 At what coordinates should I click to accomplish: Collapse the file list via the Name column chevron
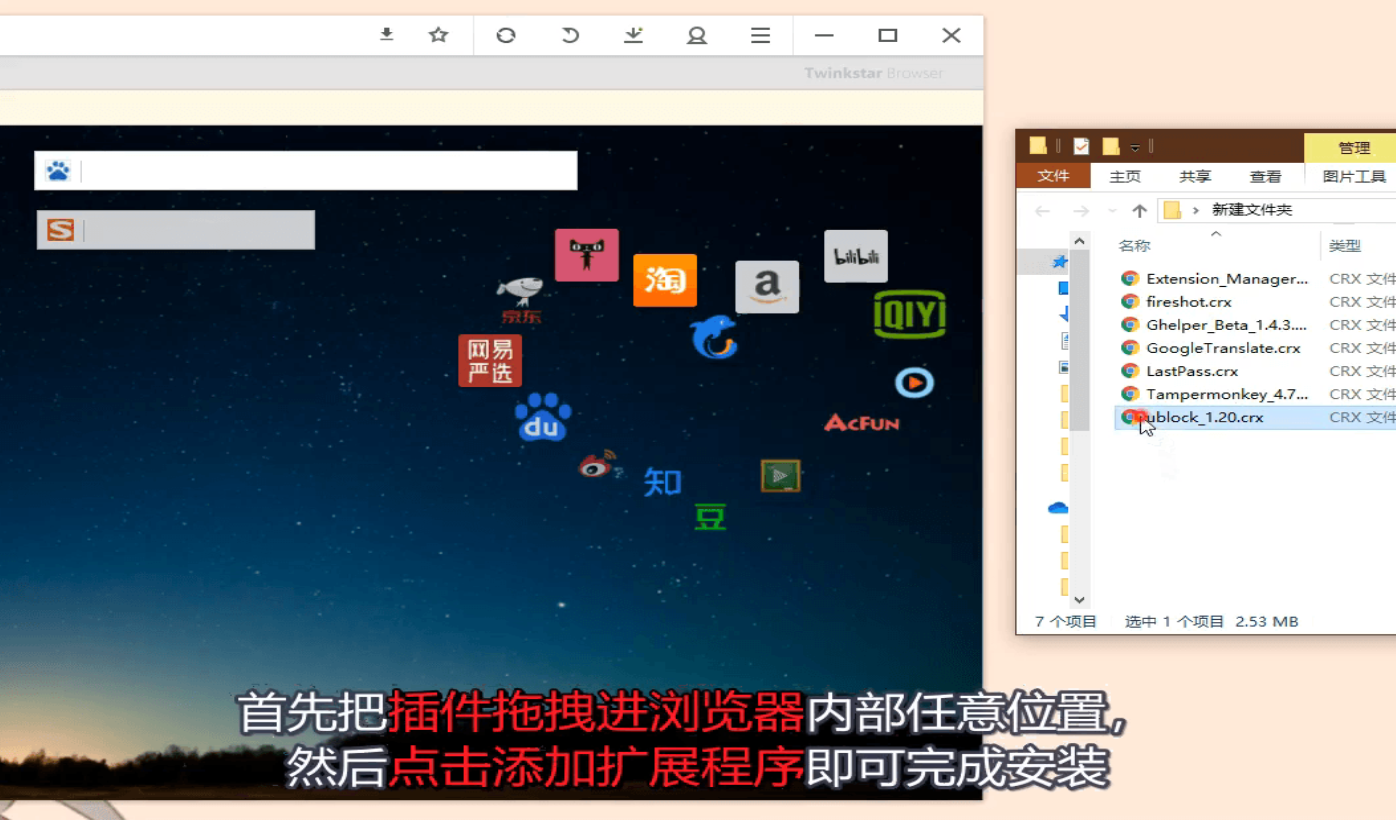(1214, 233)
